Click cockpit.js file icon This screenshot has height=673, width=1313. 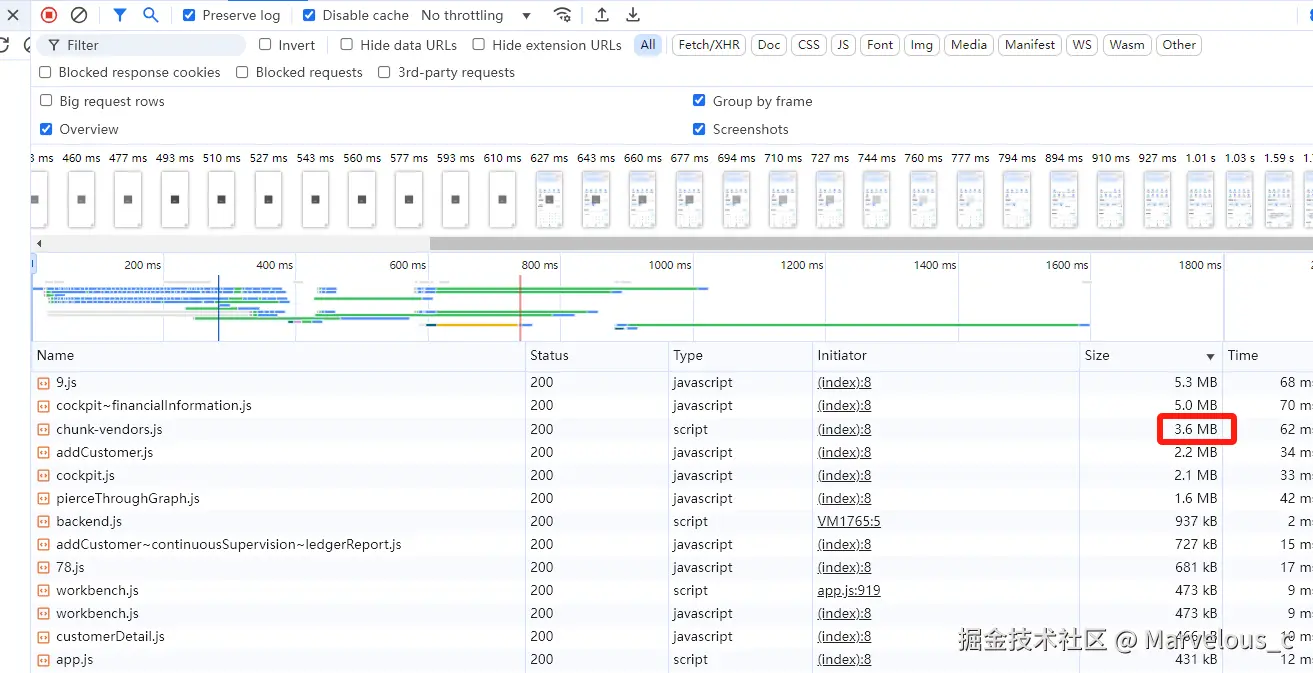(43, 475)
